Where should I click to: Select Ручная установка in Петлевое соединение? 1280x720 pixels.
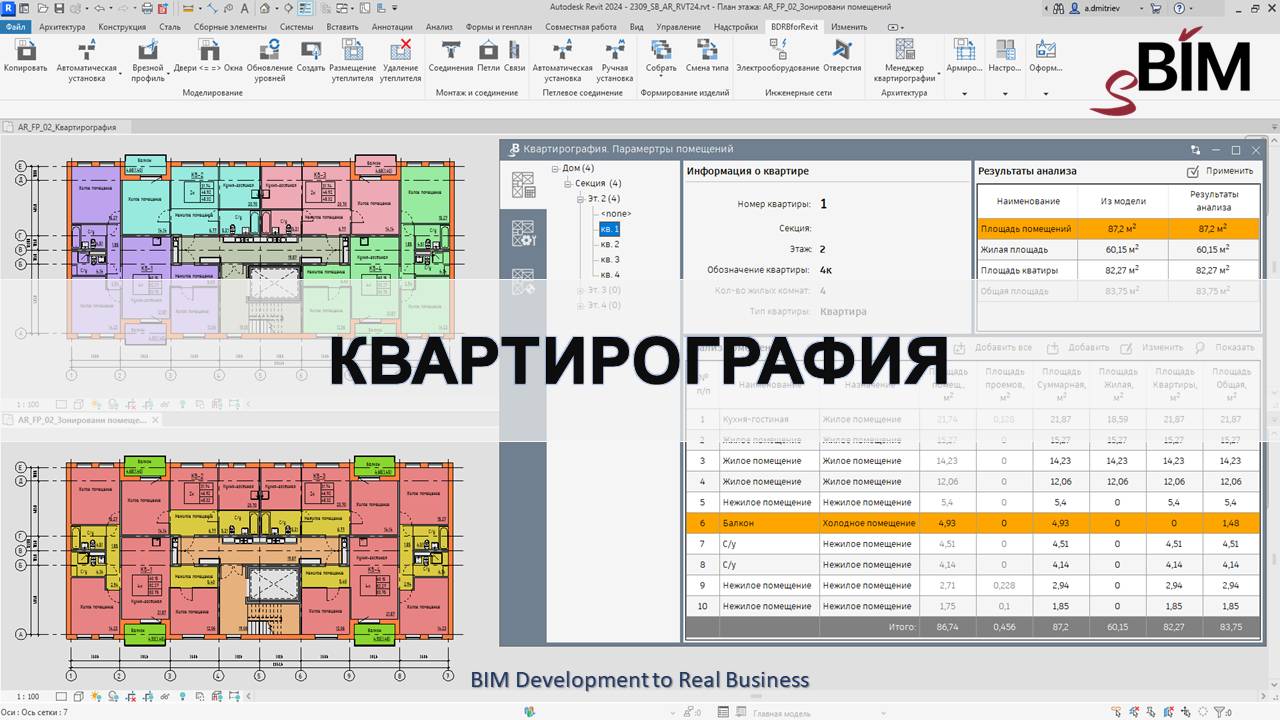click(615, 61)
